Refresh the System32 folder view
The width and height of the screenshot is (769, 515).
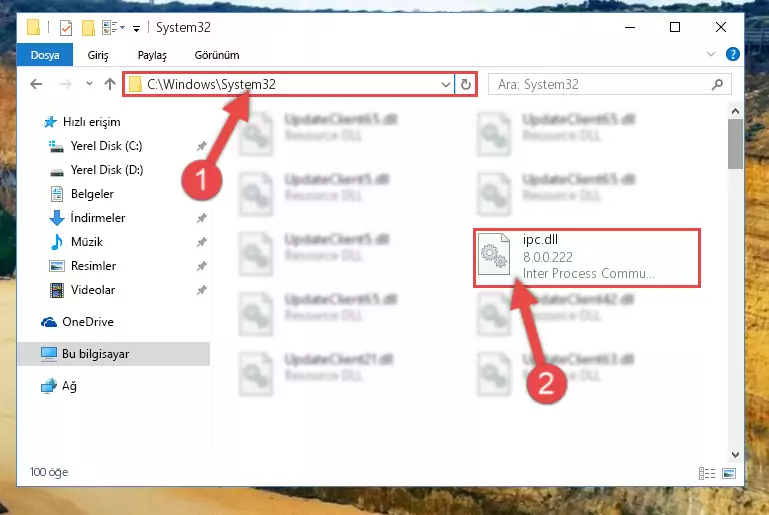click(465, 84)
